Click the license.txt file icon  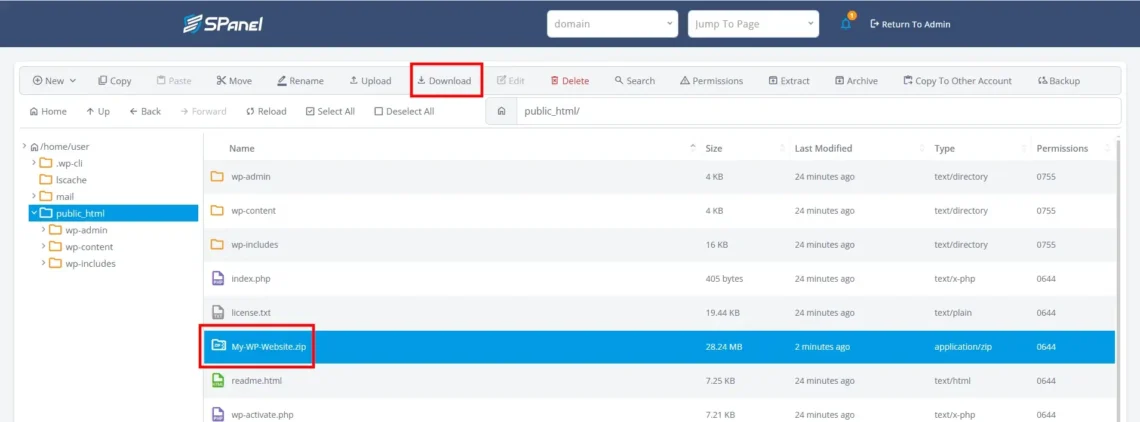click(x=217, y=312)
